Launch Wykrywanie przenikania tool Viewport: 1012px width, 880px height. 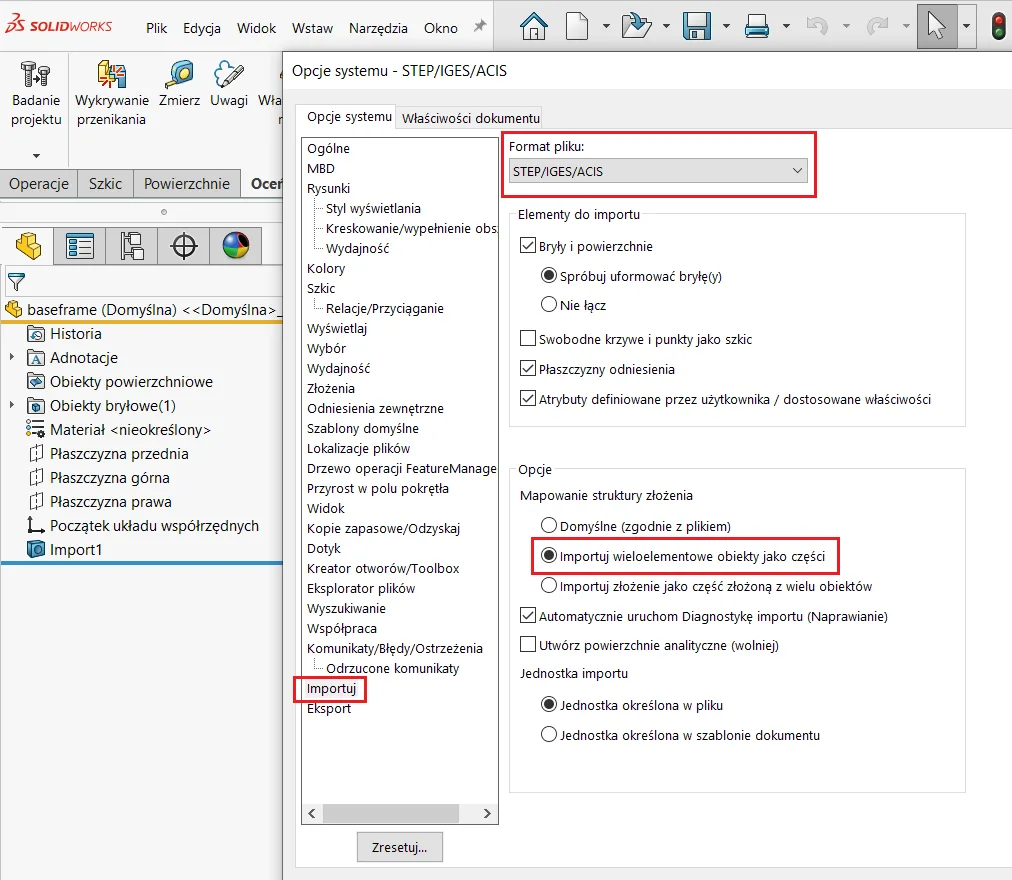(x=112, y=94)
